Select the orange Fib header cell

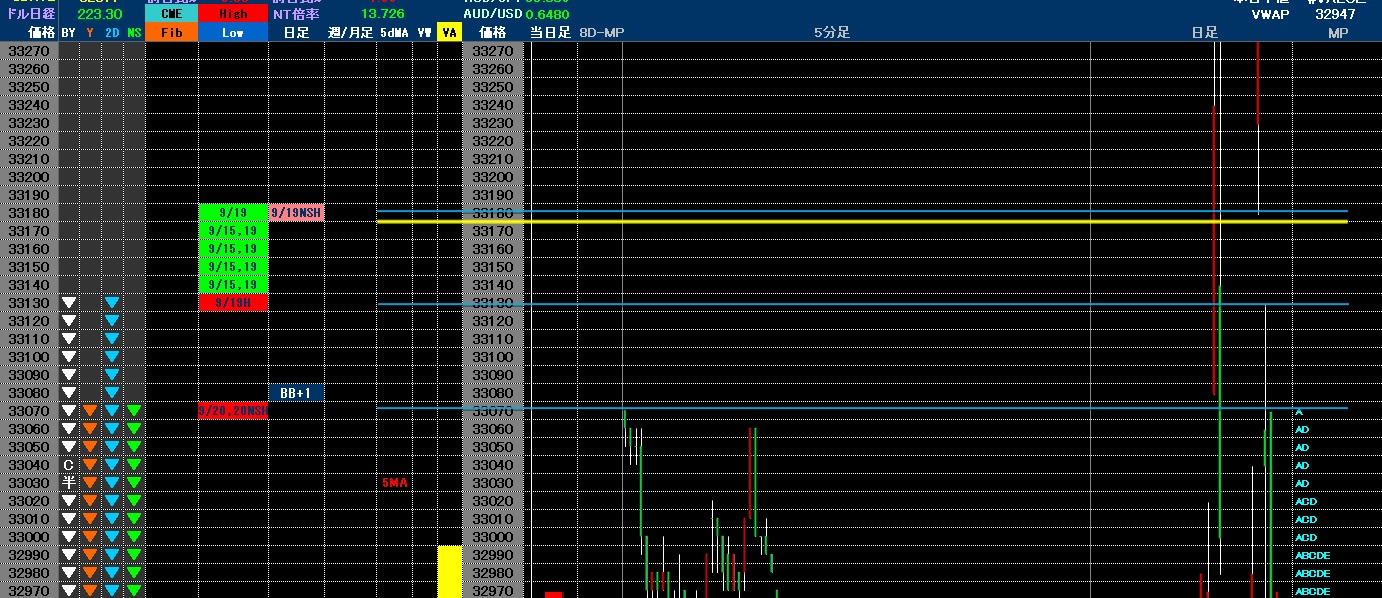pos(171,32)
